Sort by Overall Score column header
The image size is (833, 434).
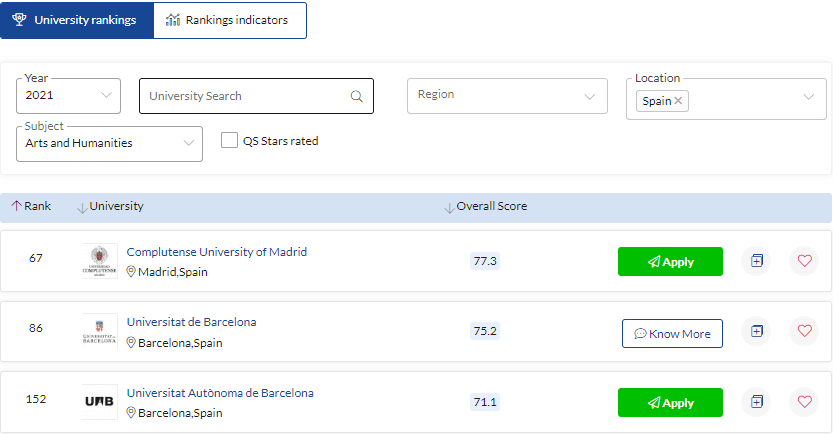[x=486, y=207]
